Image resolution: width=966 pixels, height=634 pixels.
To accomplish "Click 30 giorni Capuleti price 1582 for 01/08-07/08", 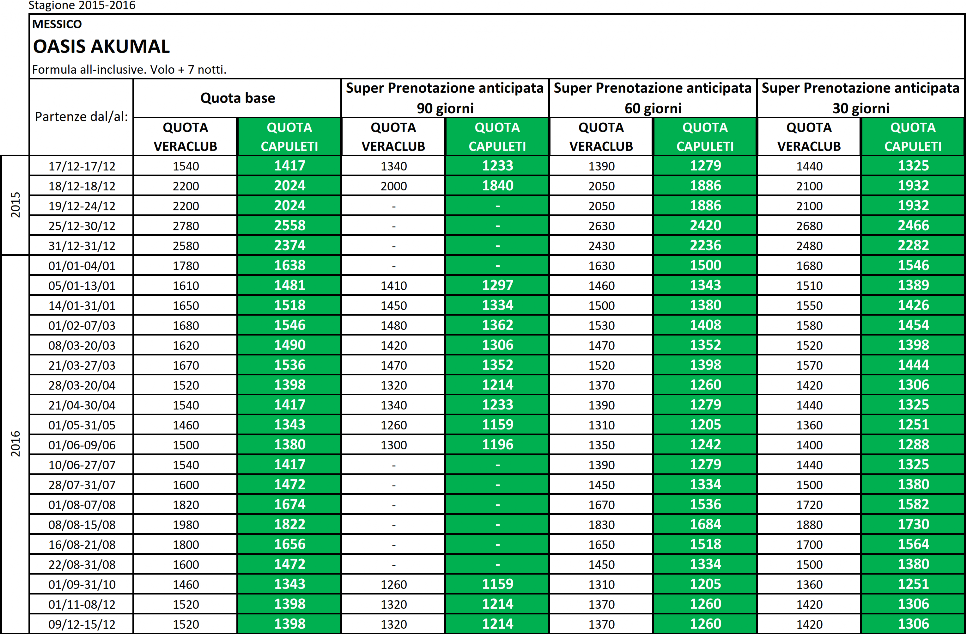I will coord(912,504).
